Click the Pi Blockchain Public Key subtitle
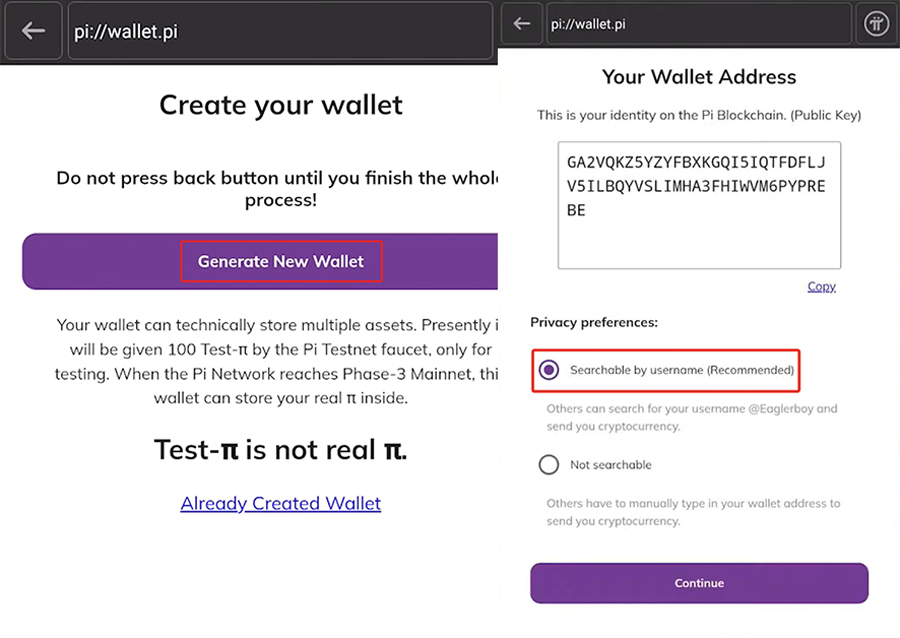This screenshot has height=638, width=900. pyautogui.click(x=699, y=116)
